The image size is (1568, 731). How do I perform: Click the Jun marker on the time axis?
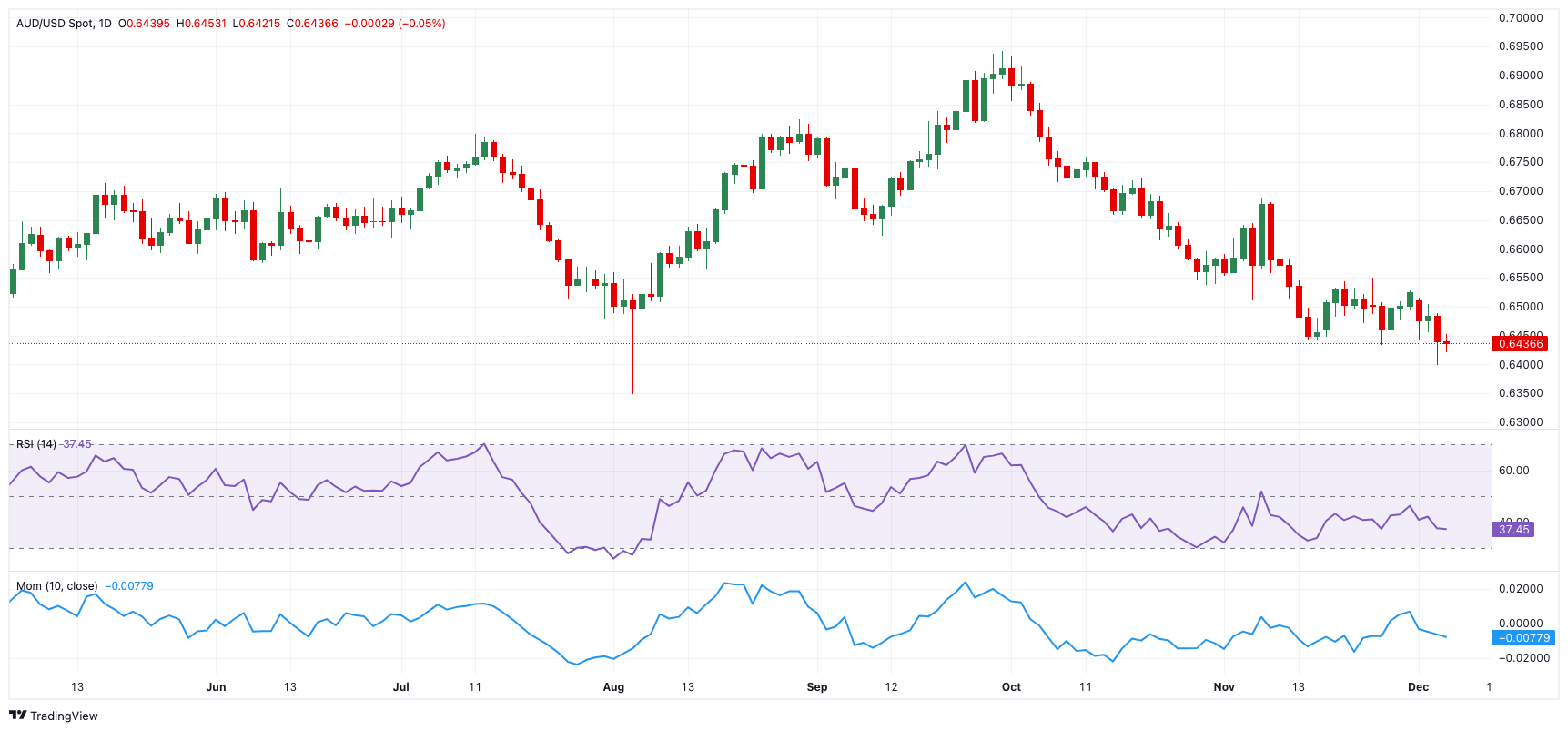point(216,687)
